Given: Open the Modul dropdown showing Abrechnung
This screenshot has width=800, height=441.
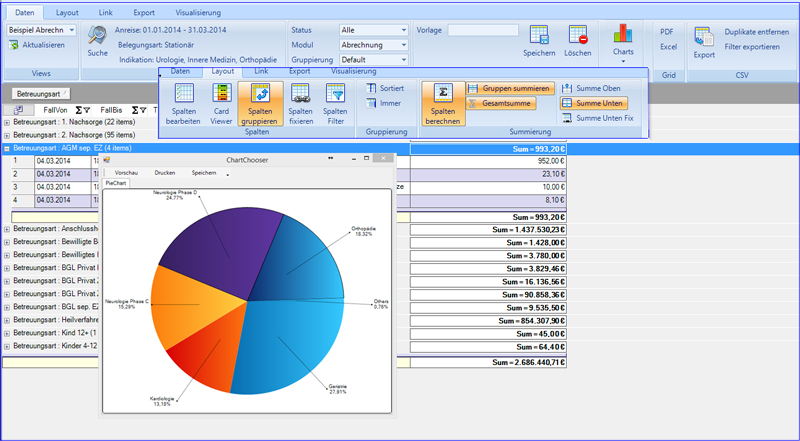Looking at the screenshot, I should point(404,45).
